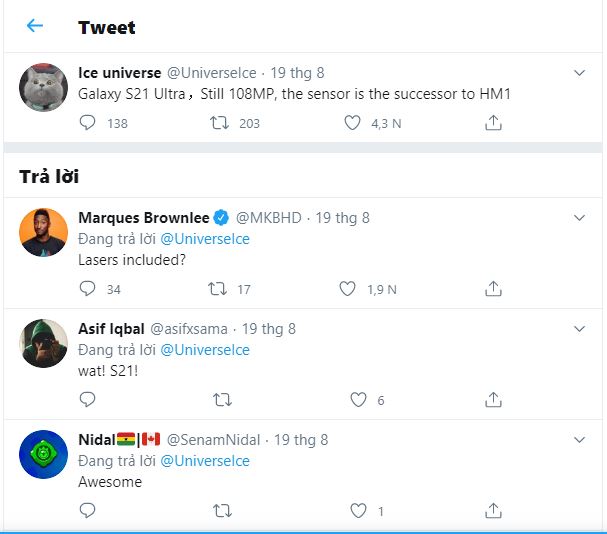Reply to Ice universe's Galaxy S21 tweet
This screenshot has width=607, height=534.
click(88, 123)
